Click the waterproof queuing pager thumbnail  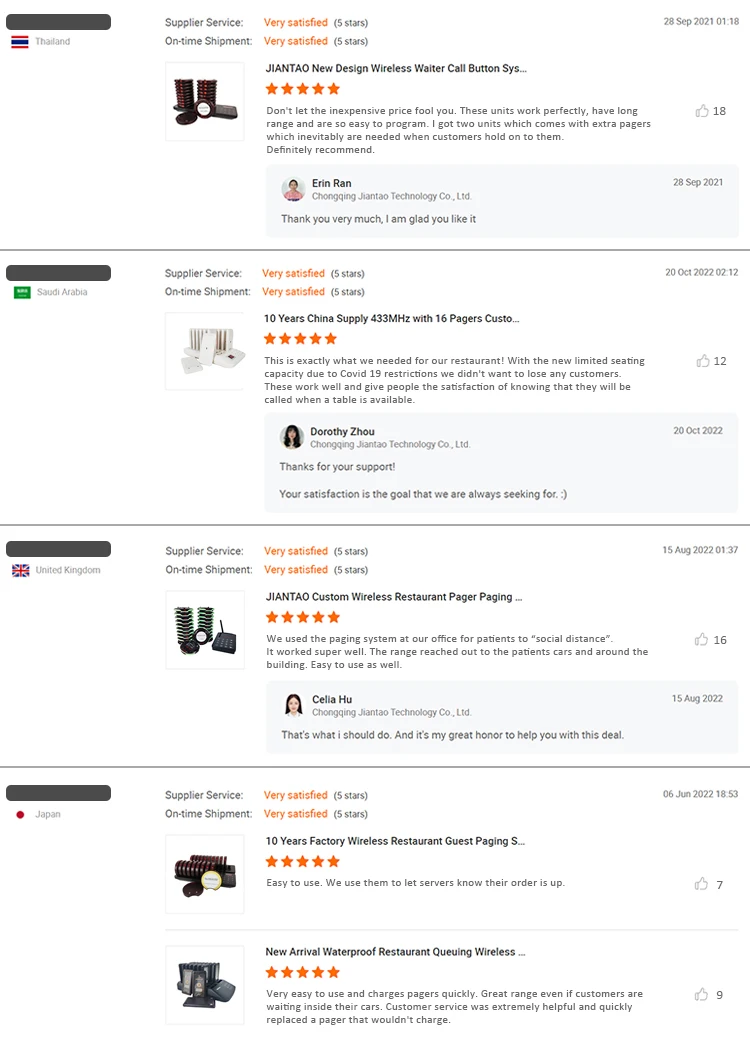tap(205, 984)
